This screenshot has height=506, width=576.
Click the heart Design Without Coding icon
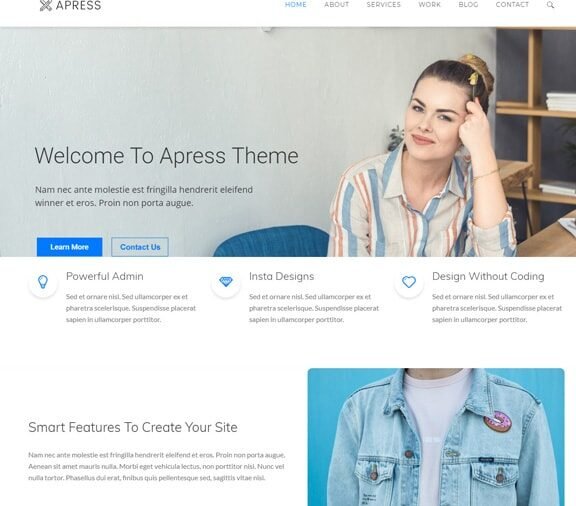click(x=409, y=282)
